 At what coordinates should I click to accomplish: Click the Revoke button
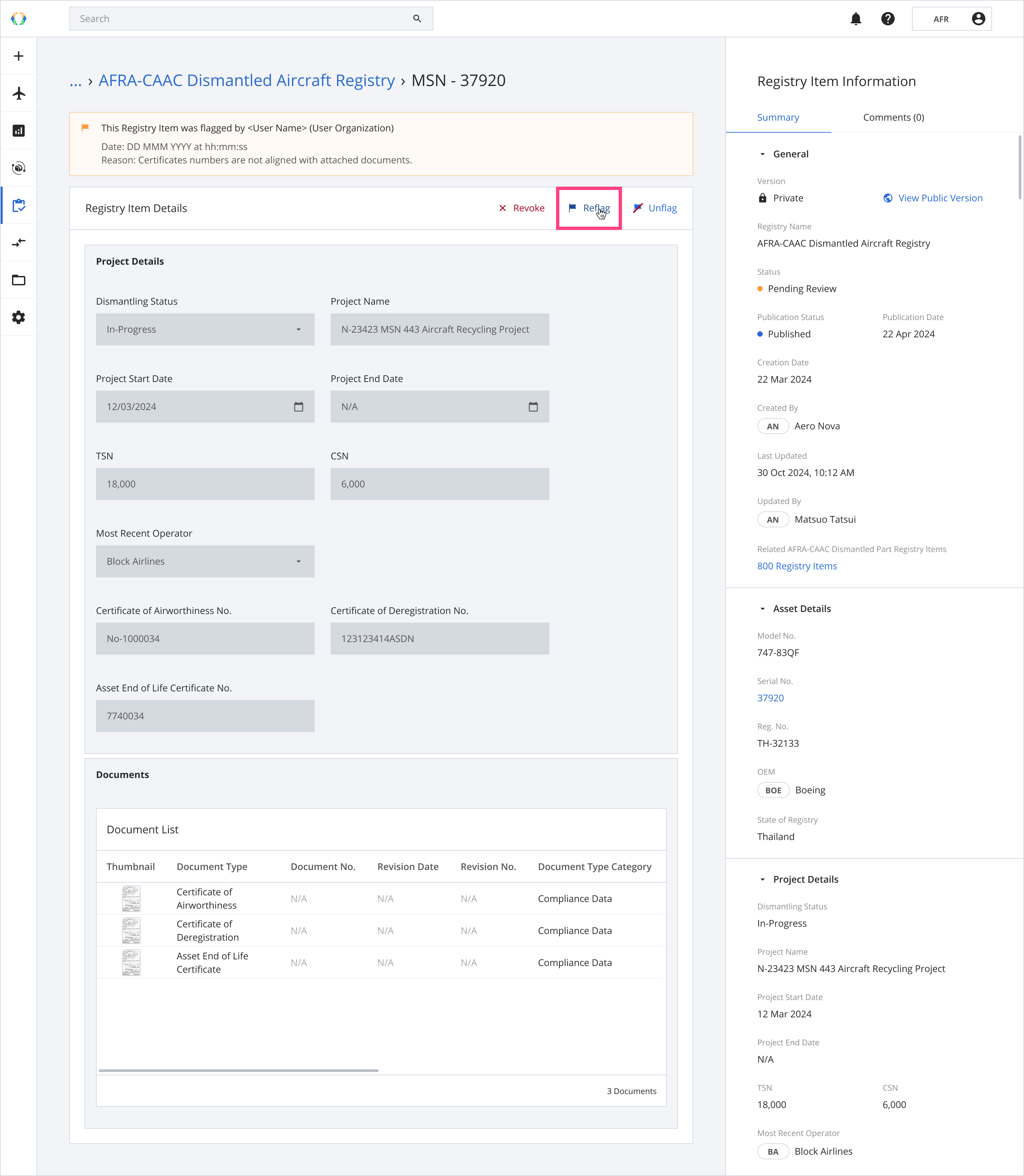pyautogui.click(x=521, y=208)
